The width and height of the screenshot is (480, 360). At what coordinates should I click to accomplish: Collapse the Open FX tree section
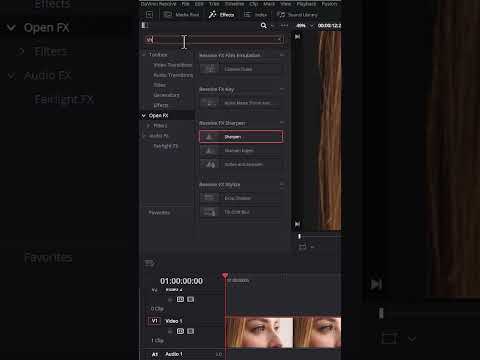[144, 116]
